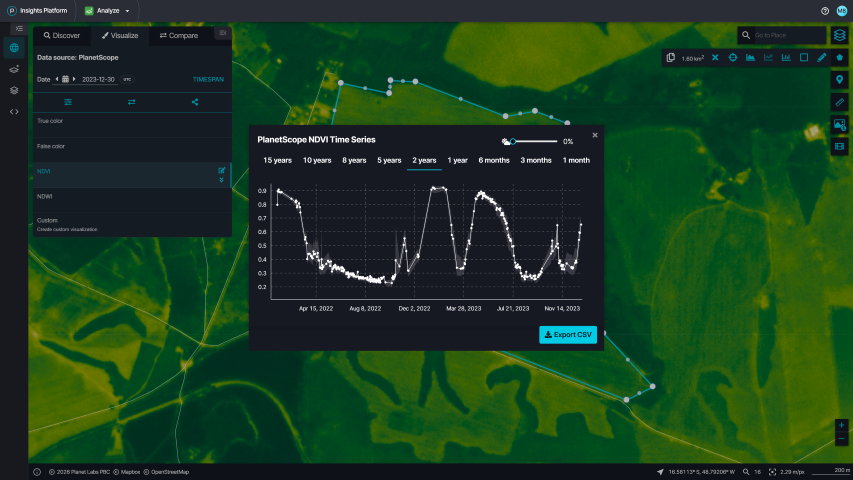Screen dimensions: 853x480
Task: Activate the ruler measure tool
Action: (x=839, y=102)
